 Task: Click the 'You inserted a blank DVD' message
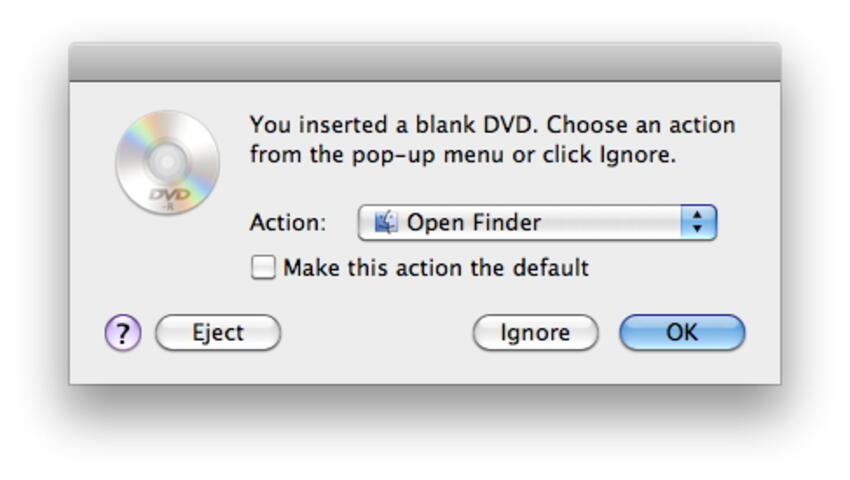coord(492,140)
